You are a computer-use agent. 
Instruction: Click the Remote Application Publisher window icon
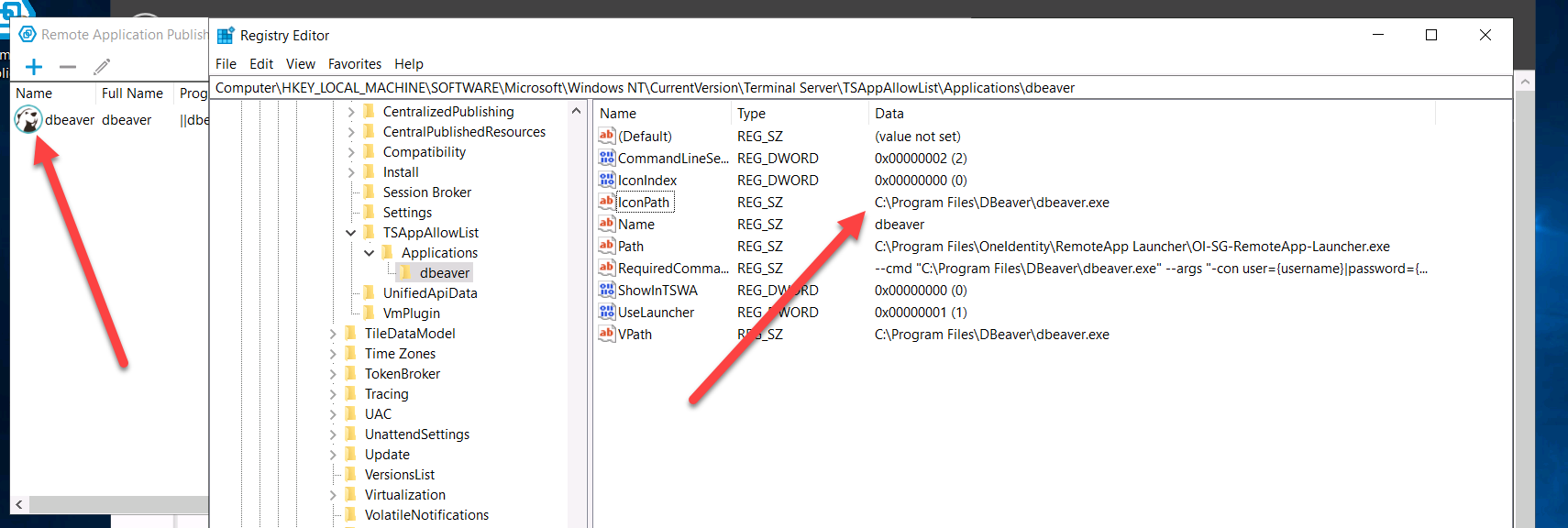point(28,34)
